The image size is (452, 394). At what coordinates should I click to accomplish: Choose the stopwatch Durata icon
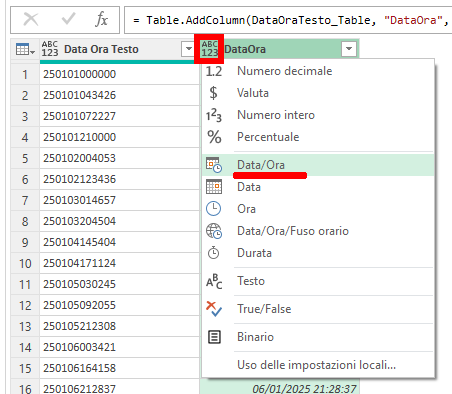[213, 253]
